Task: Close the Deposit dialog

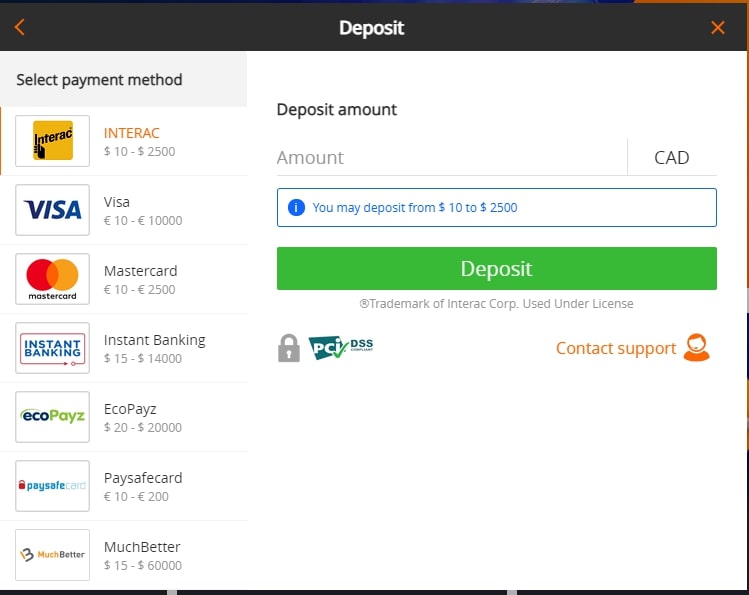Action: point(717,28)
